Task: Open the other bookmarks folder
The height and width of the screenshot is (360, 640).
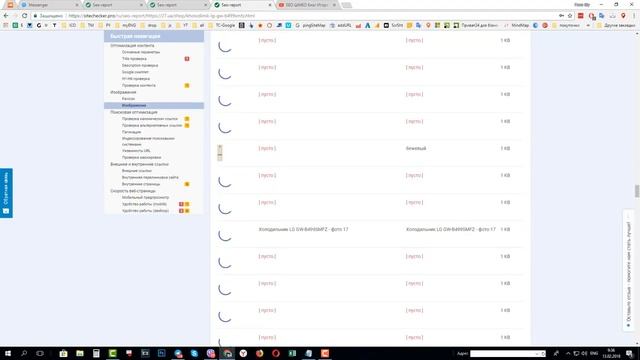Action: pyautogui.click(x=616, y=25)
